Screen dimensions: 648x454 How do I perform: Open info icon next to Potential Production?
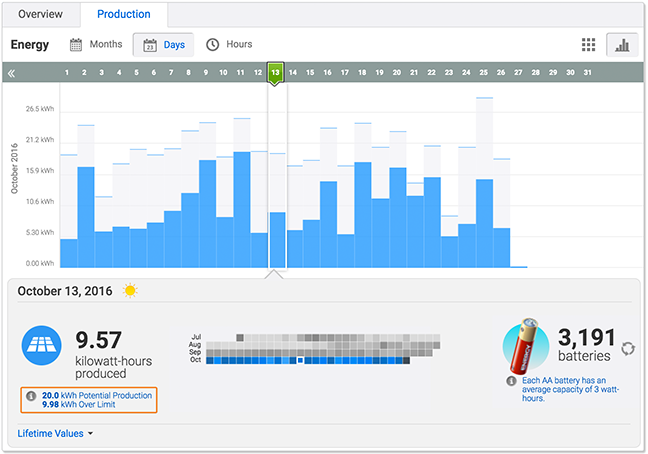[x=31, y=396]
